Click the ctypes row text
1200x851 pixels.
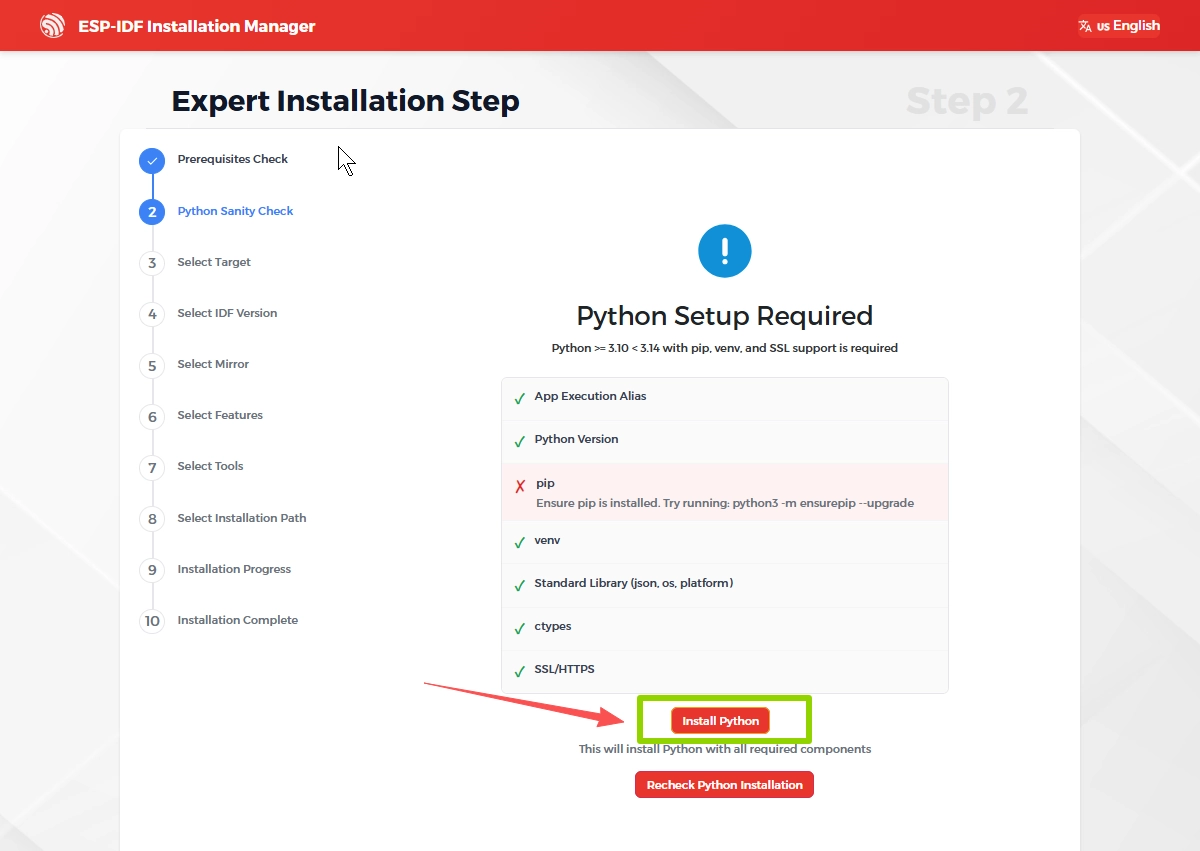(553, 626)
